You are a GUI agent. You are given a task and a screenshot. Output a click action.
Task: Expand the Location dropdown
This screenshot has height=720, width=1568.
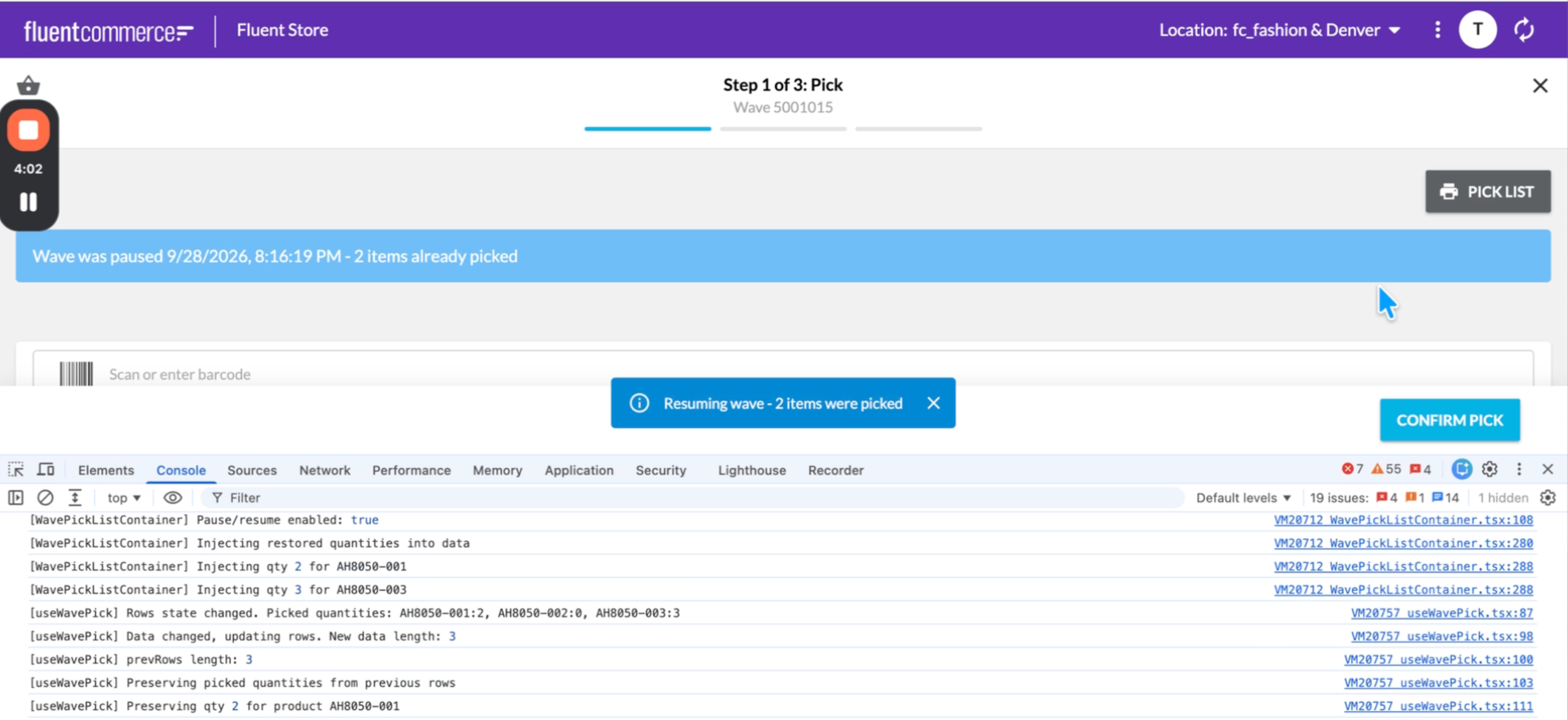pyautogui.click(x=1279, y=30)
